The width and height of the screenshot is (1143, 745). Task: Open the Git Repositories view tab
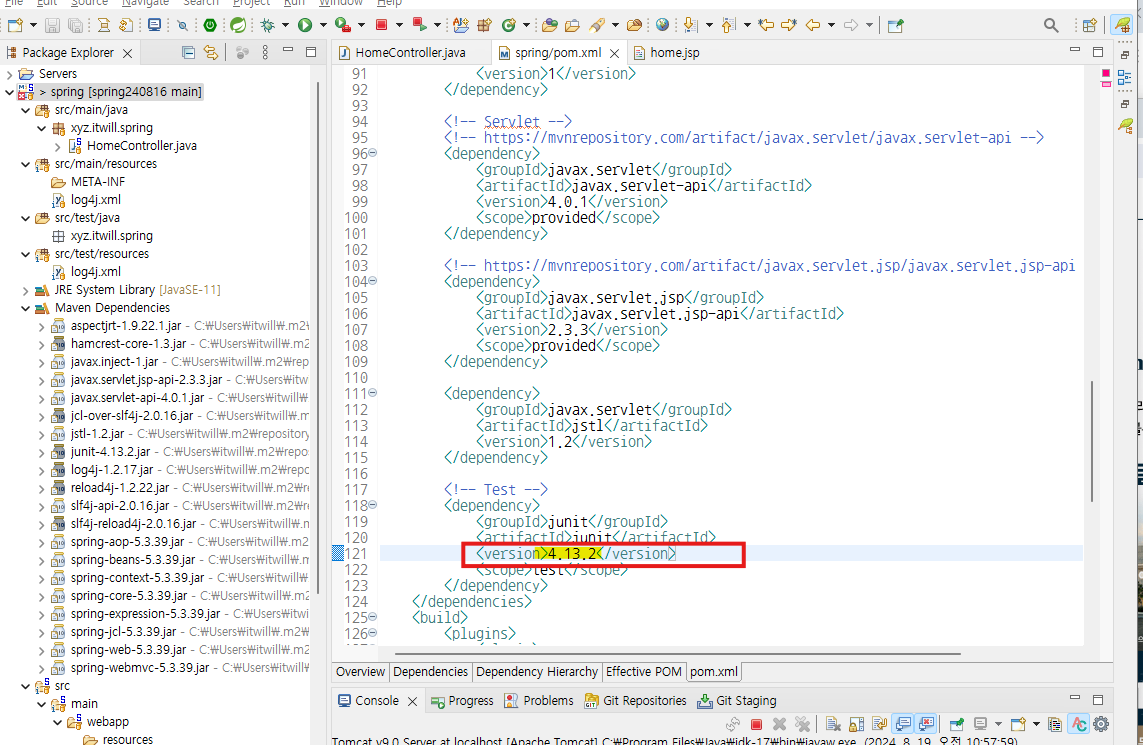[636, 701]
